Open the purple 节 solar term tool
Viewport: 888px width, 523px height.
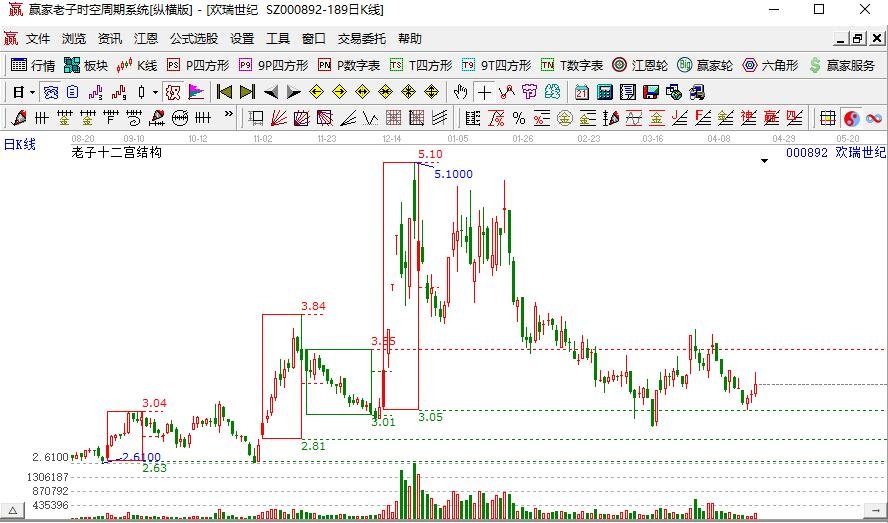coord(530,92)
